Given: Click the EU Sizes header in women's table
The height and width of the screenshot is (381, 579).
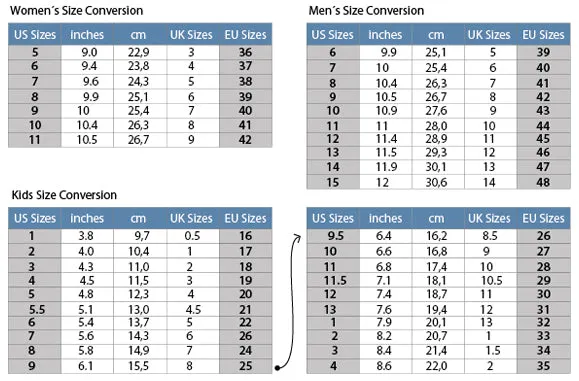Looking at the screenshot, I should pos(246,34).
